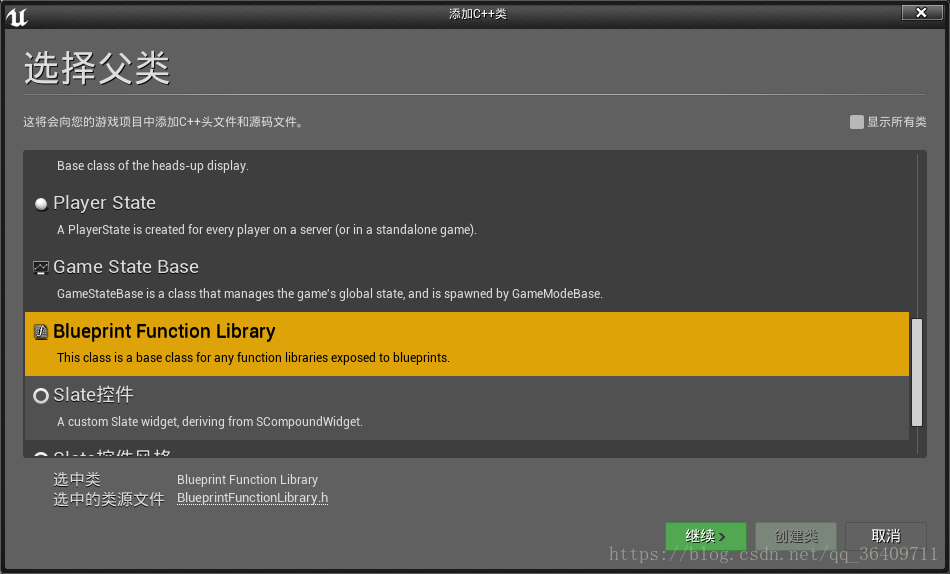The image size is (950, 574).
Task: Click the Player State class icon
Action: (41, 204)
